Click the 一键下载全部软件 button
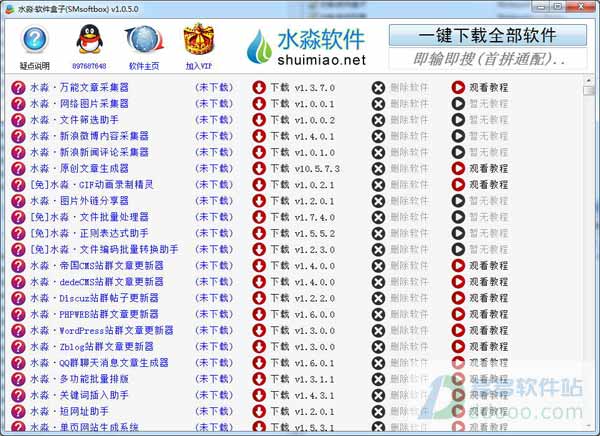600x436 pixels. (488, 35)
